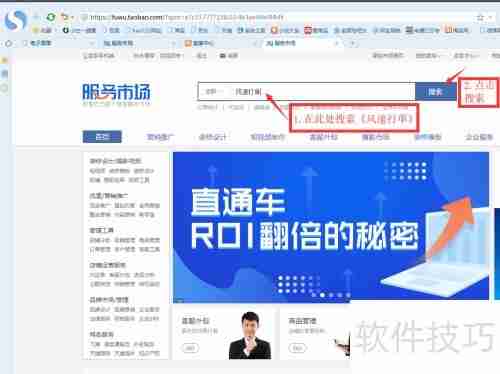
Task: Click the 服务市场 site logo
Action: pos(116,95)
